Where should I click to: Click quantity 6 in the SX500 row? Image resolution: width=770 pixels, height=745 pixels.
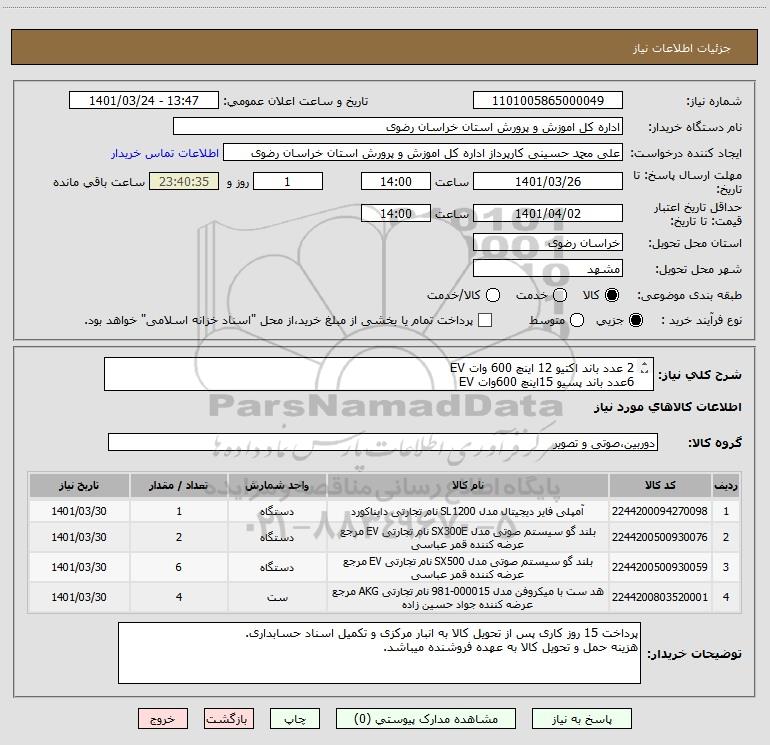179,567
